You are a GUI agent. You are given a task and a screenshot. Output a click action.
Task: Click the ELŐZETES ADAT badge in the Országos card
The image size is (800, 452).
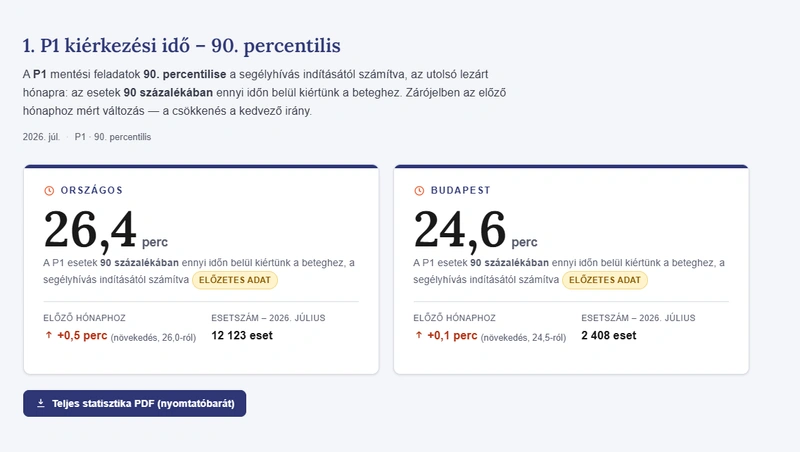[235, 280]
